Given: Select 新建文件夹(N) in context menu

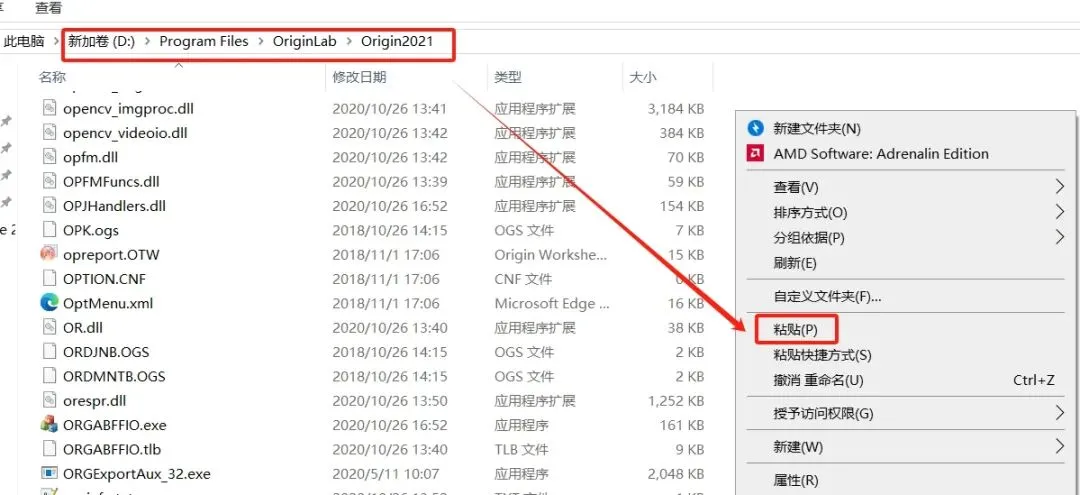Looking at the screenshot, I should point(817,128).
